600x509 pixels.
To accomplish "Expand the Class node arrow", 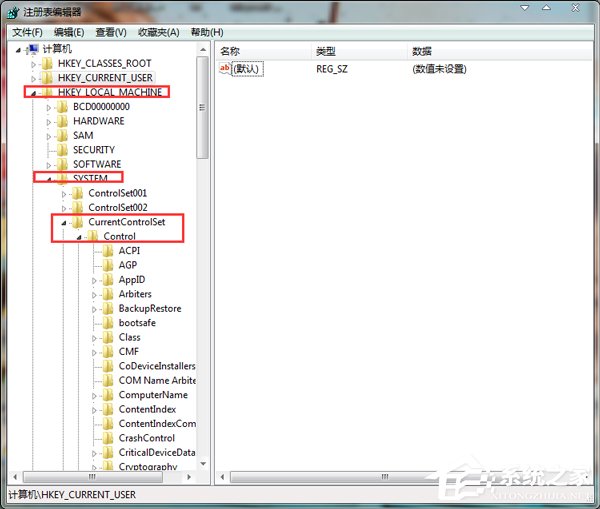I will (94, 338).
